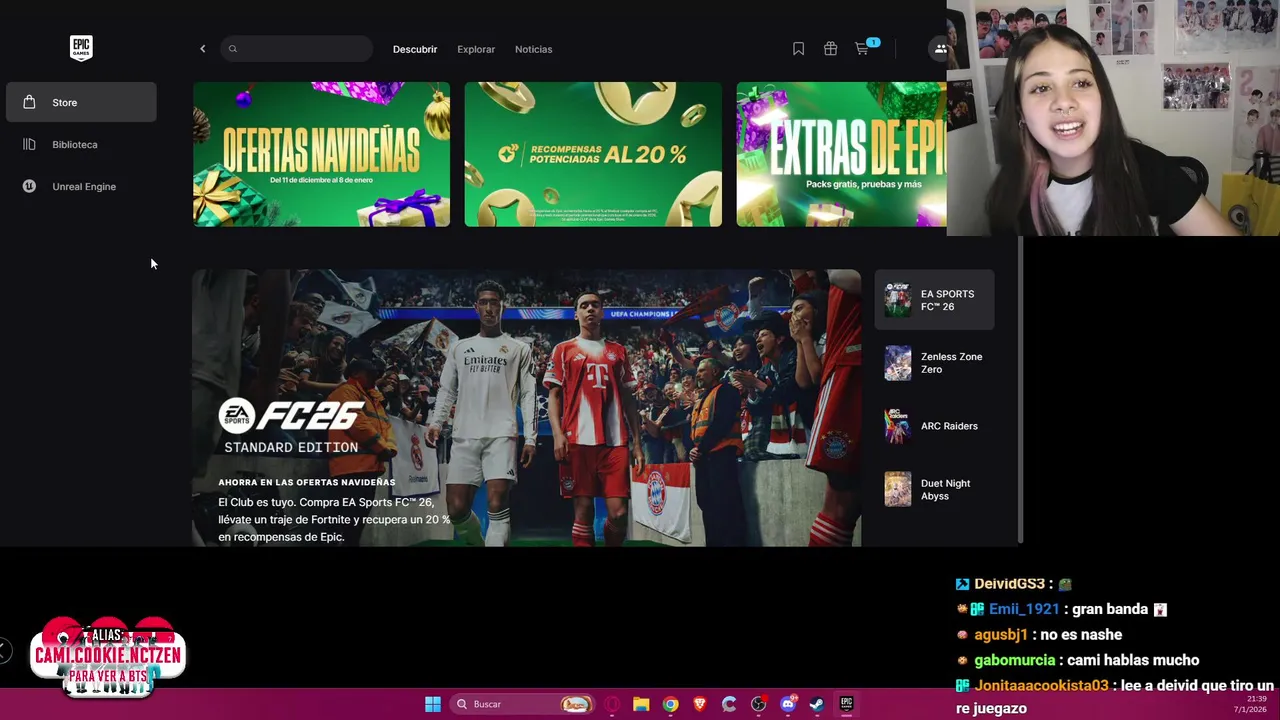Click Zenless Zone Zero game thumbnail icon
The image size is (1280, 720).
point(898,363)
